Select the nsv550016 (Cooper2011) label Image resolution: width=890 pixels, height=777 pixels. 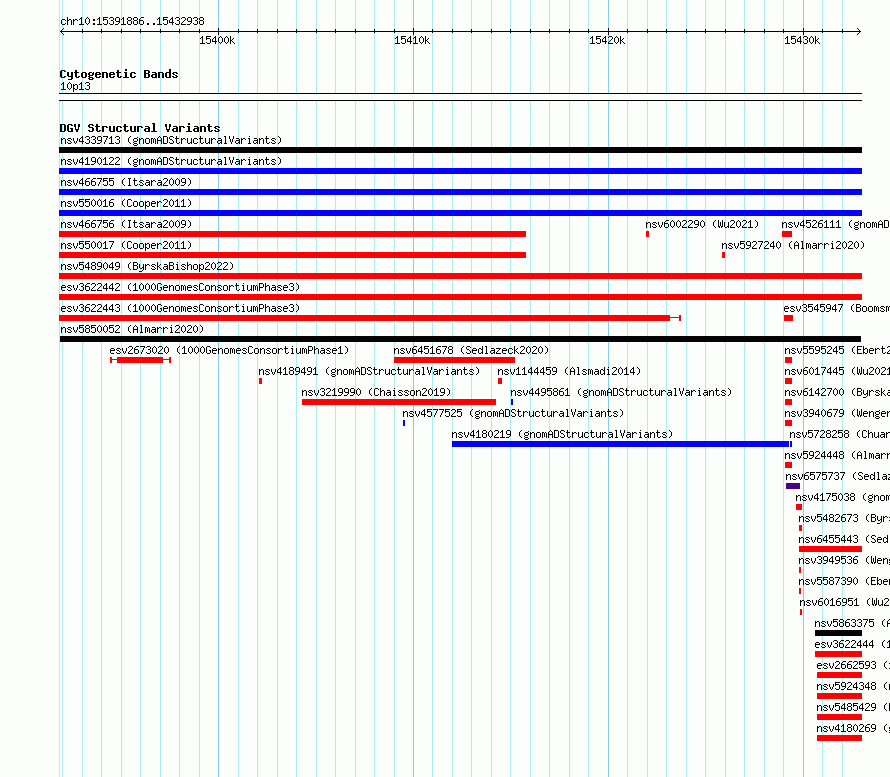point(126,203)
